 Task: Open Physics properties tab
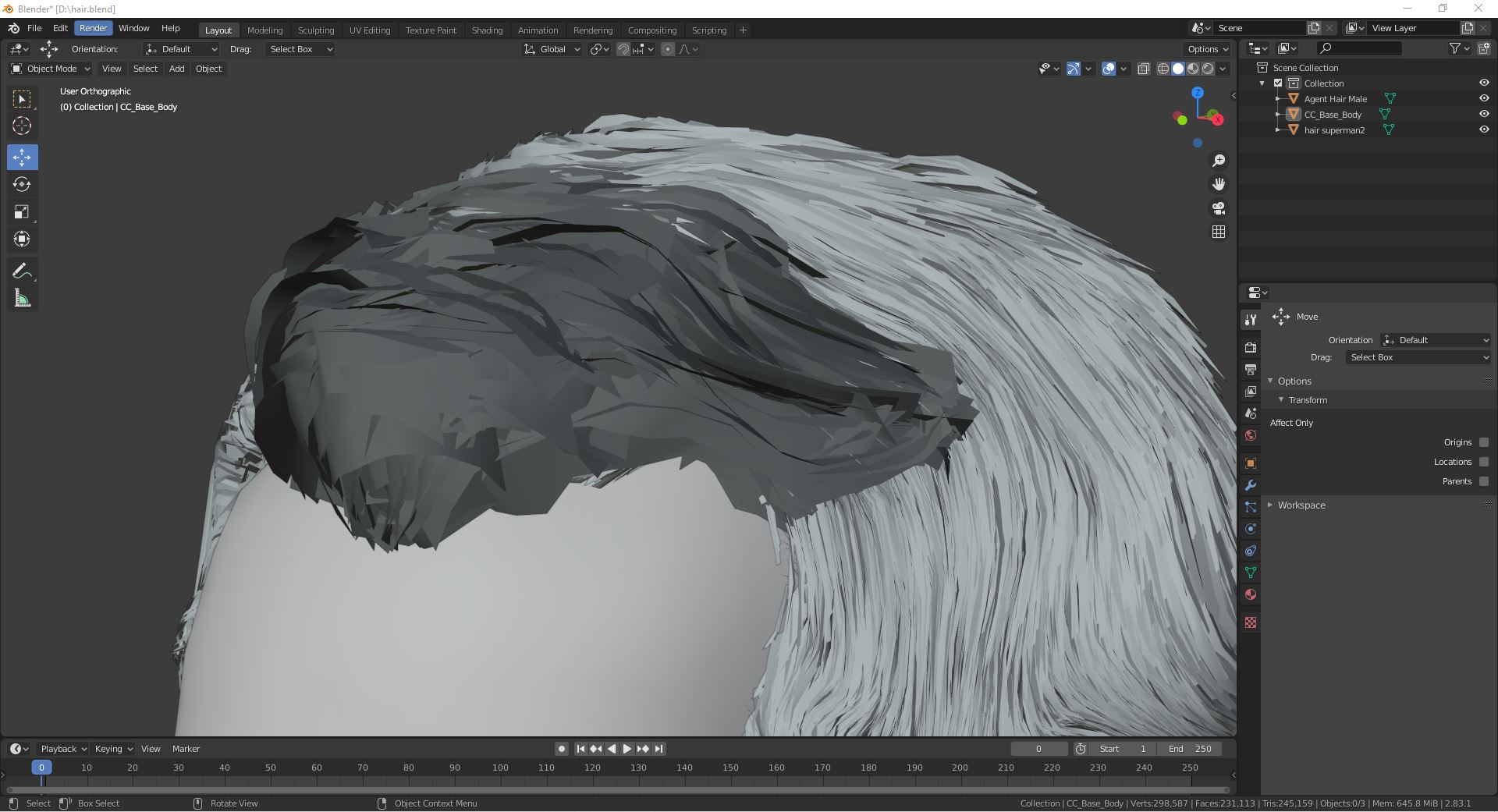(1251, 529)
